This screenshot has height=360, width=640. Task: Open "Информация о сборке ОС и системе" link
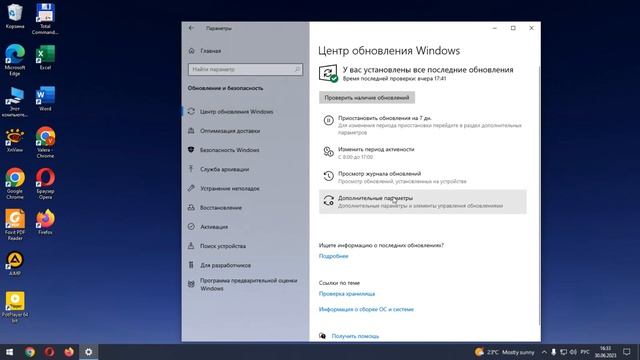[366, 309]
